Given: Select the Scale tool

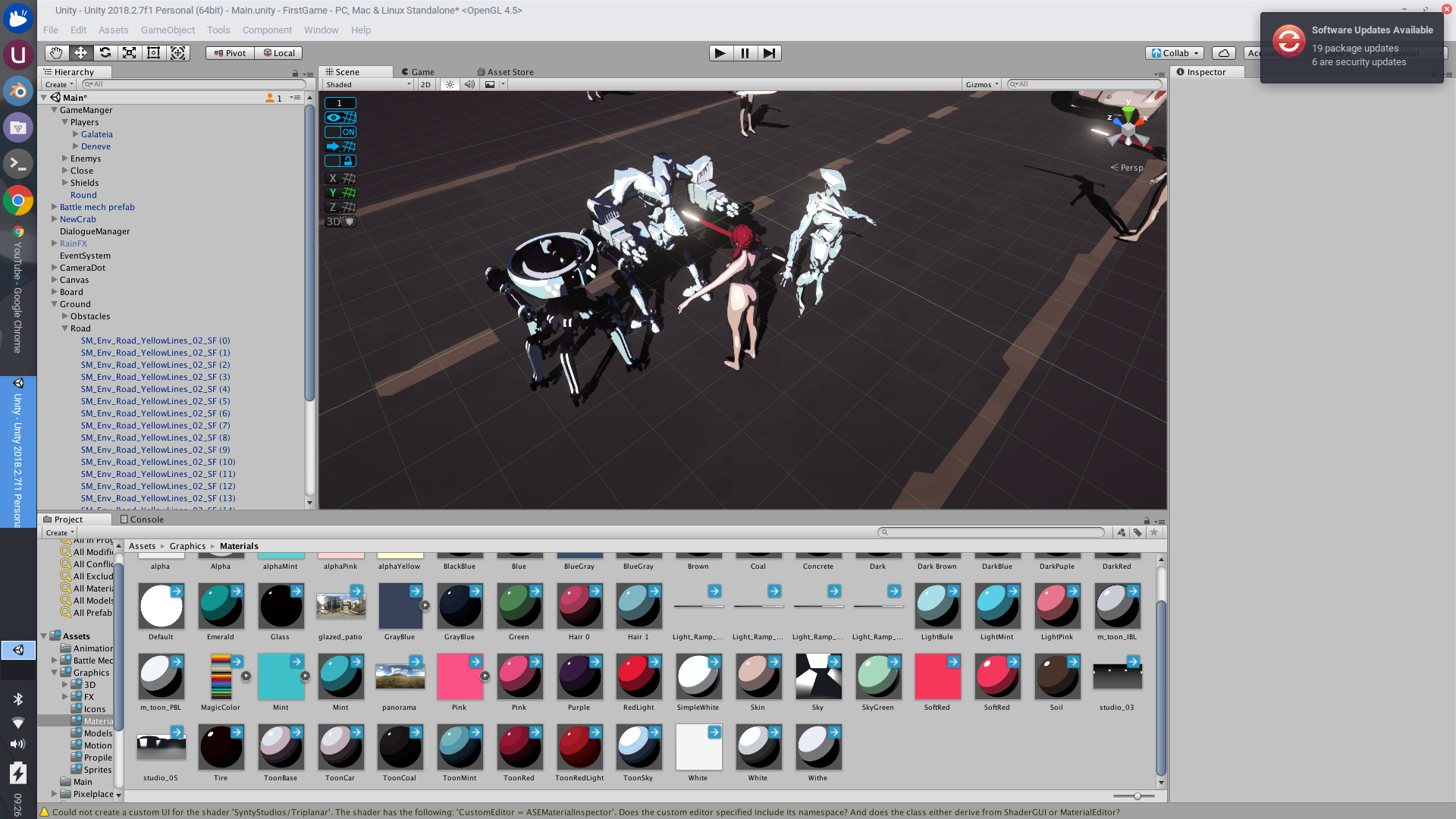Looking at the screenshot, I should coord(130,53).
